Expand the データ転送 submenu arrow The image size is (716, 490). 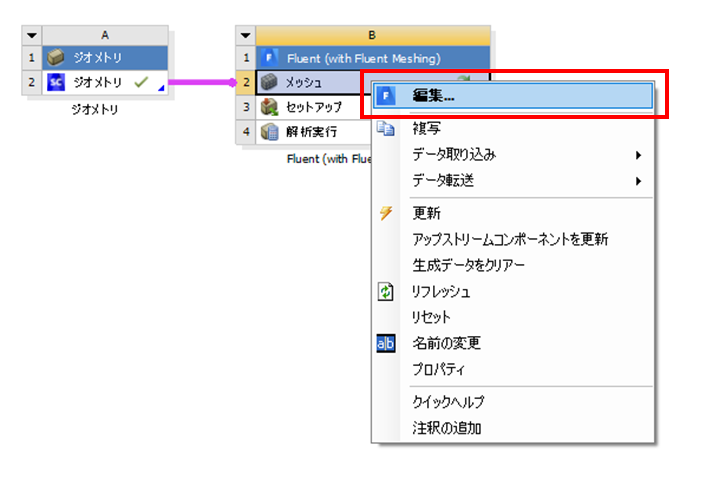[x=639, y=181]
